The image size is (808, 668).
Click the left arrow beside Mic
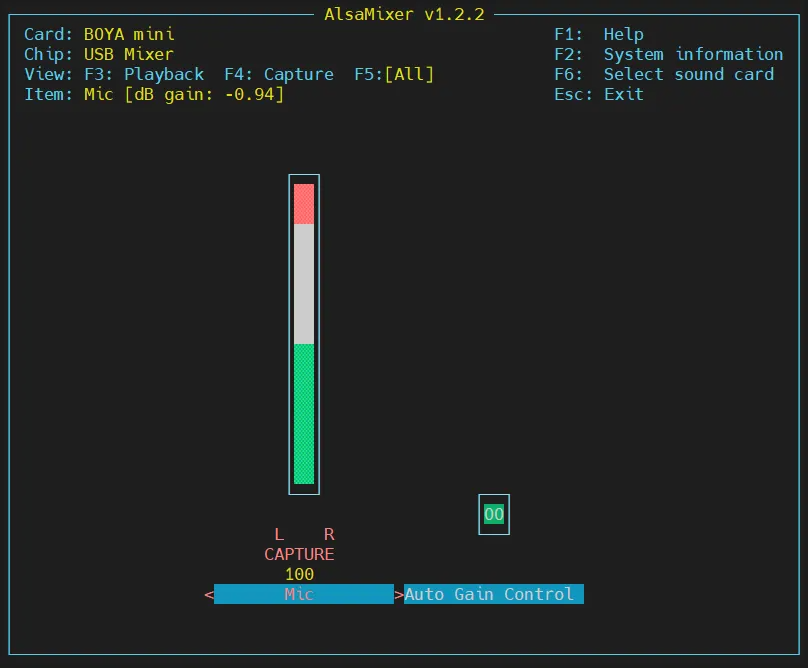point(209,594)
